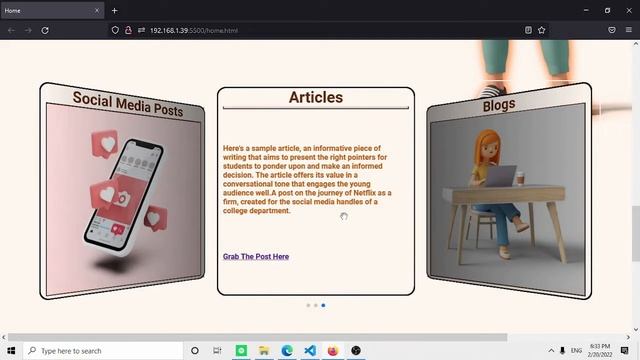Open the Pocket save icon
This screenshot has width=640, height=360.
611,30
